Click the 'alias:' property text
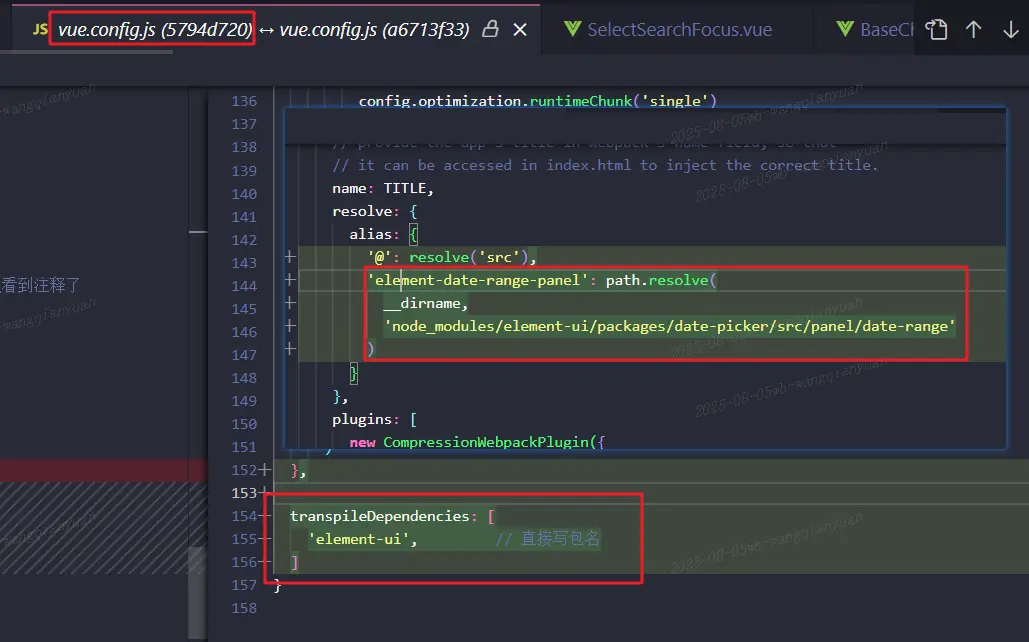 373,234
